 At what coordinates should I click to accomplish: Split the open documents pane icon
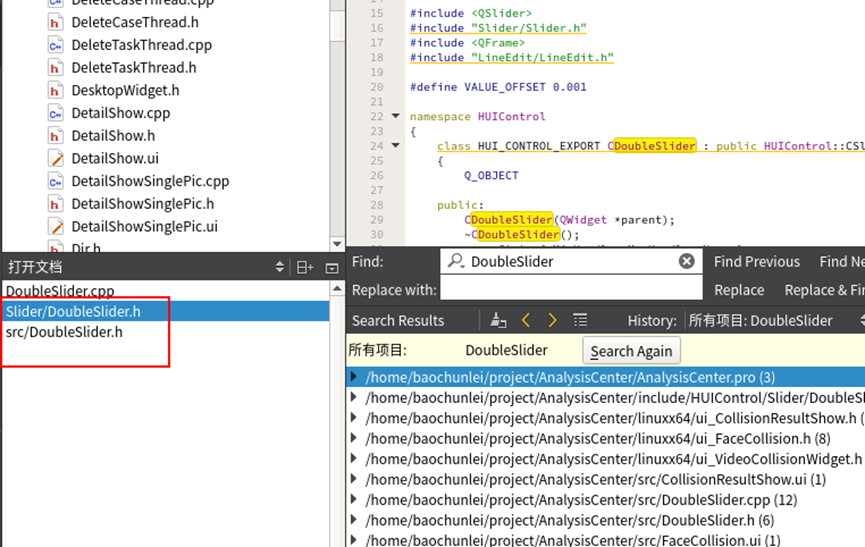(x=305, y=267)
